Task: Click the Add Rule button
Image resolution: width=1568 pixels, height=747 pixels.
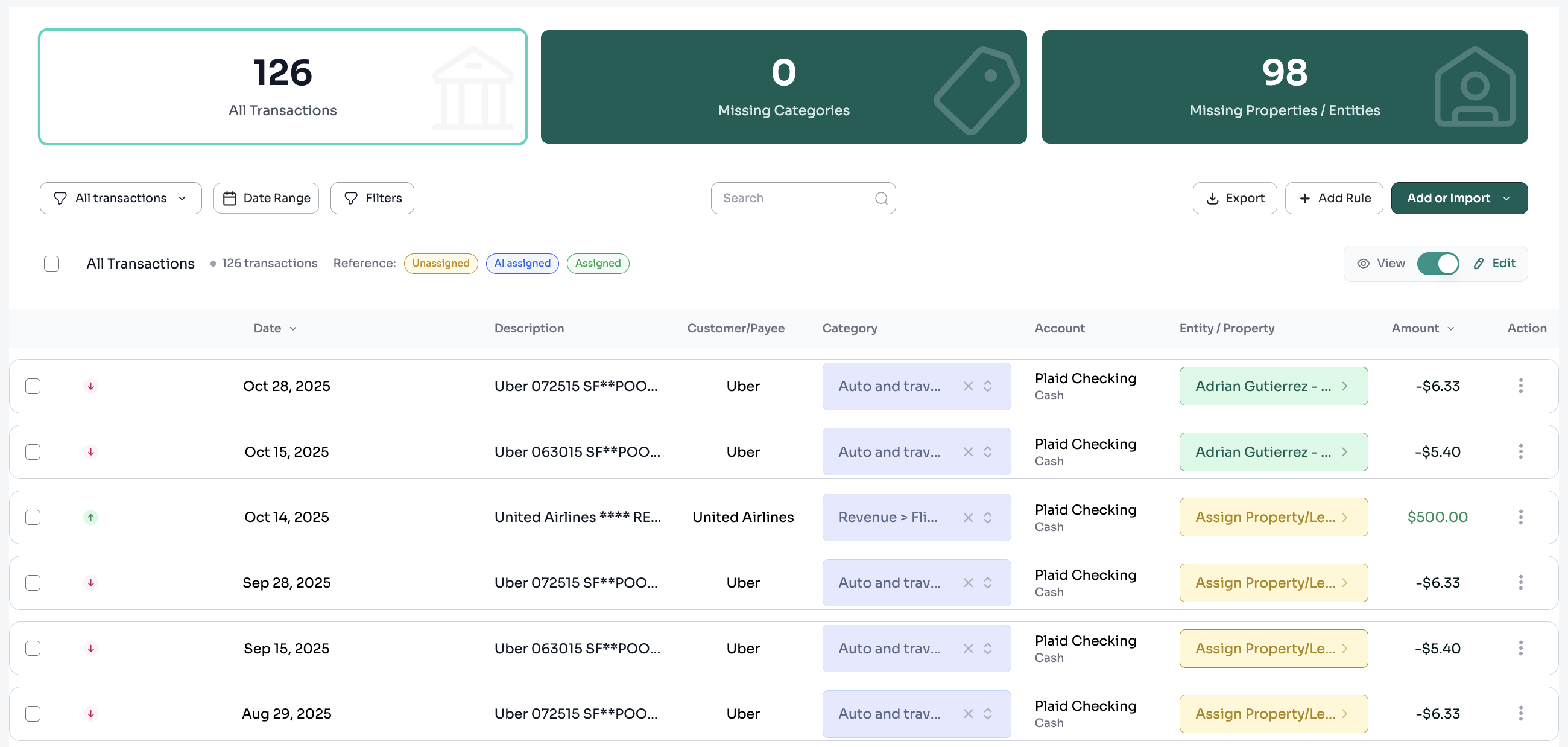Action: (x=1333, y=198)
